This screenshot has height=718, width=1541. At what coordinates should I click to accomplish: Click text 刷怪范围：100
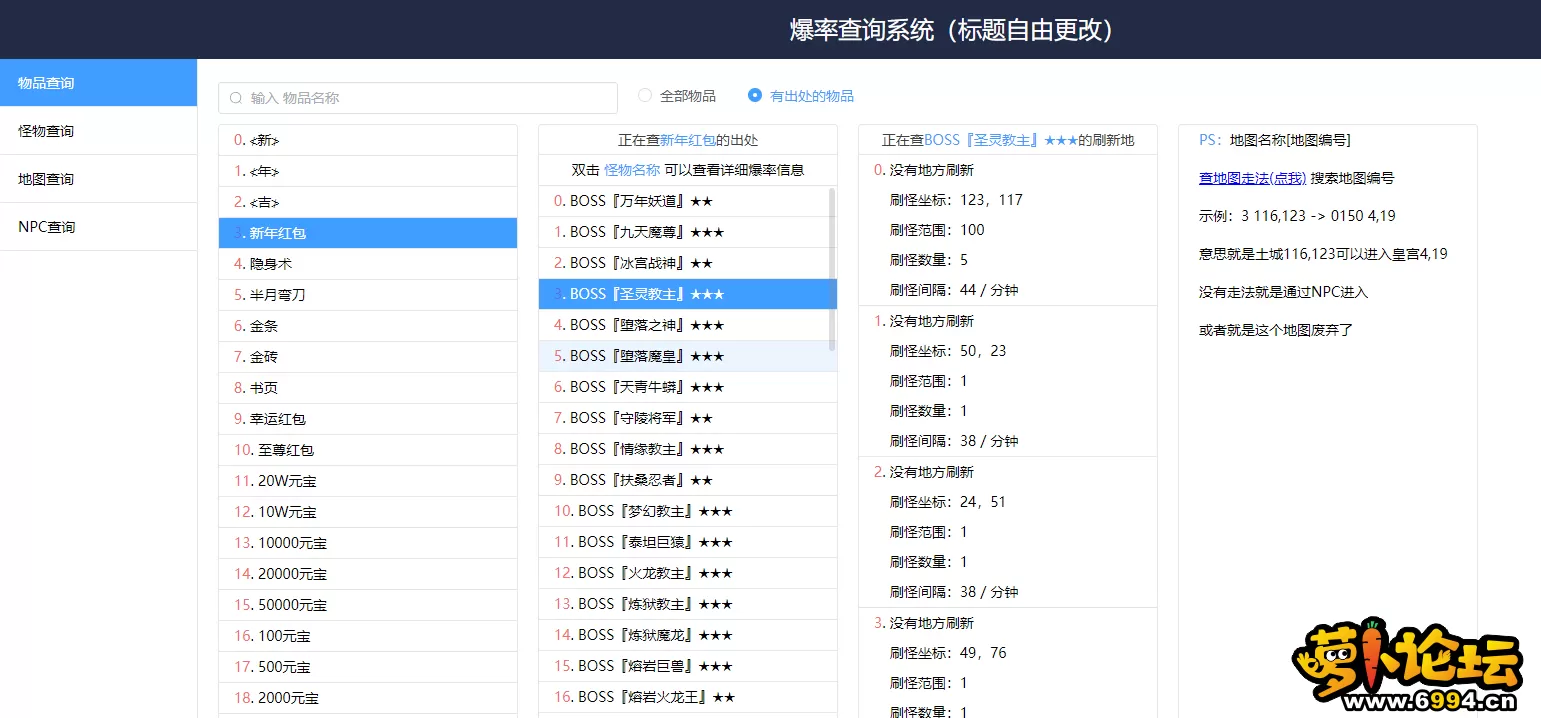[x=937, y=230]
